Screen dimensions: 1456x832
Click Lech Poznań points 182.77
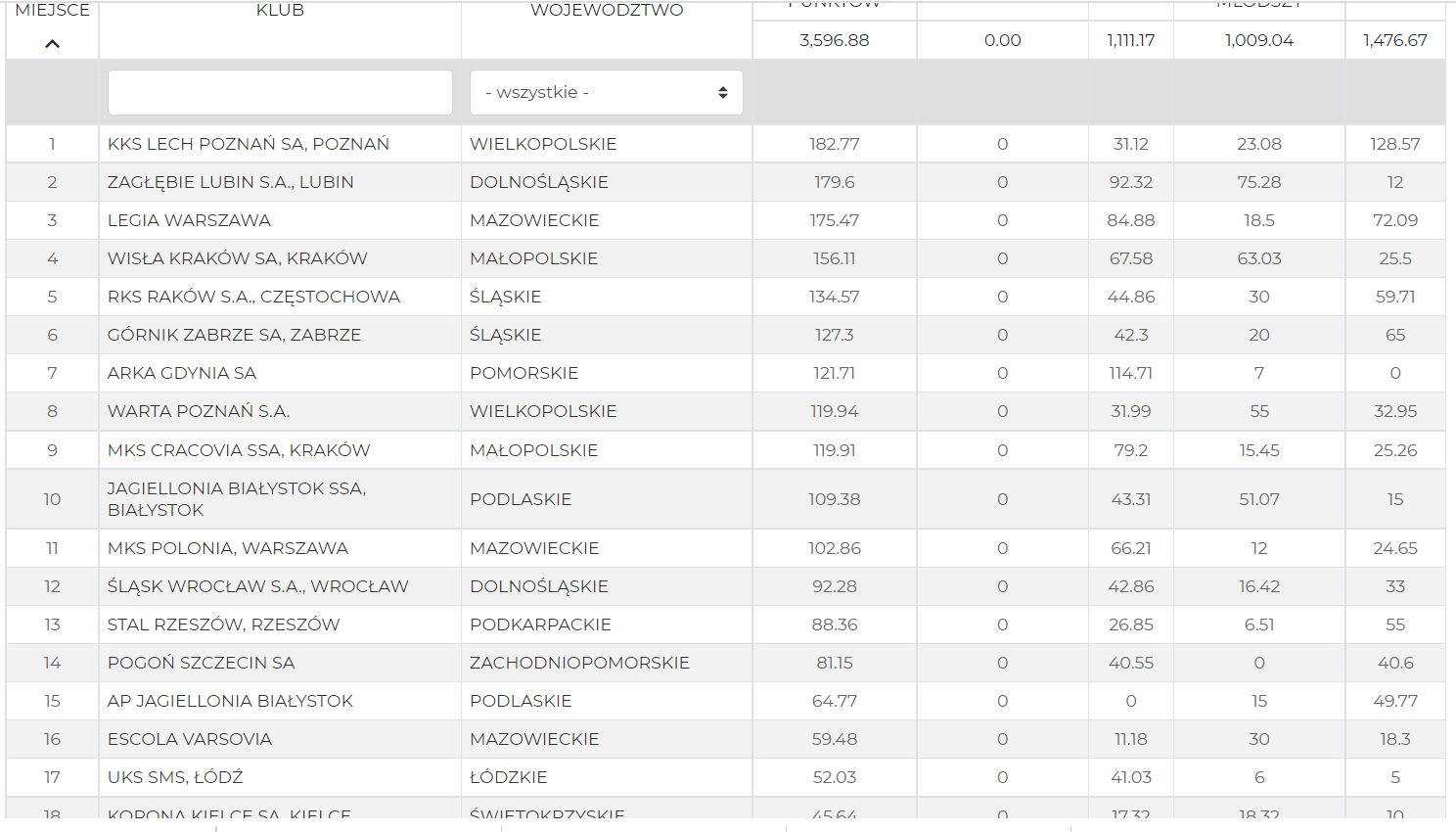(835, 144)
